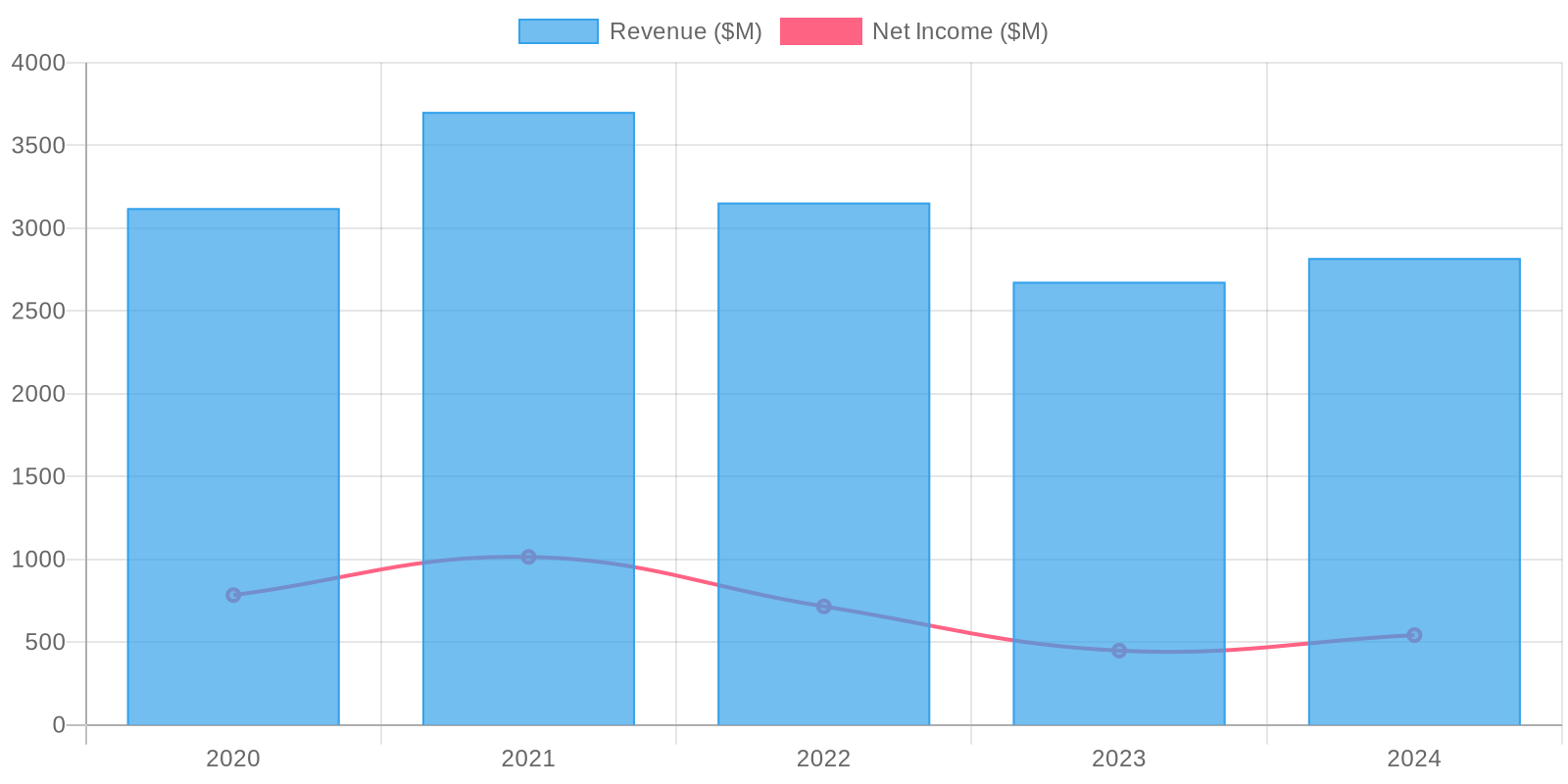
Task: Click the 2022 net income line marker
Action: (x=823, y=607)
